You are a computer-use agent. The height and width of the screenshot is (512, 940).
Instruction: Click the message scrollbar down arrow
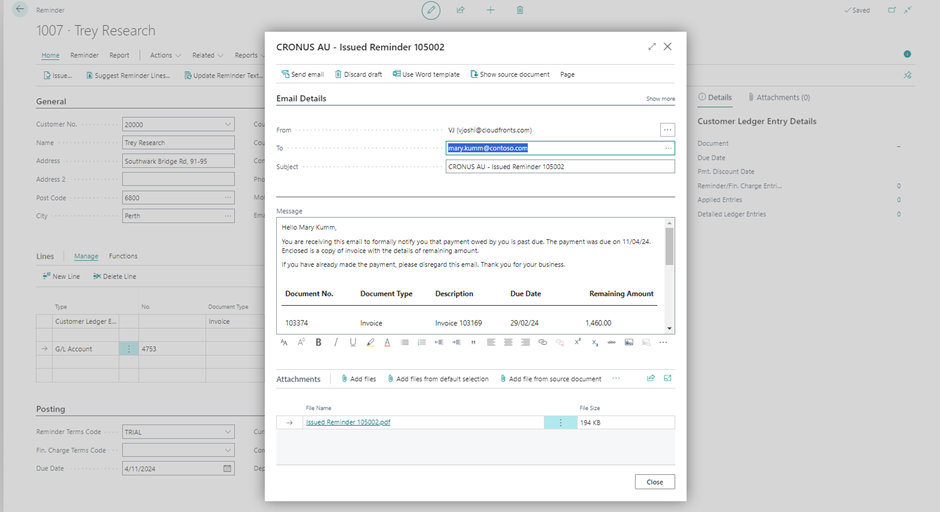coord(669,329)
